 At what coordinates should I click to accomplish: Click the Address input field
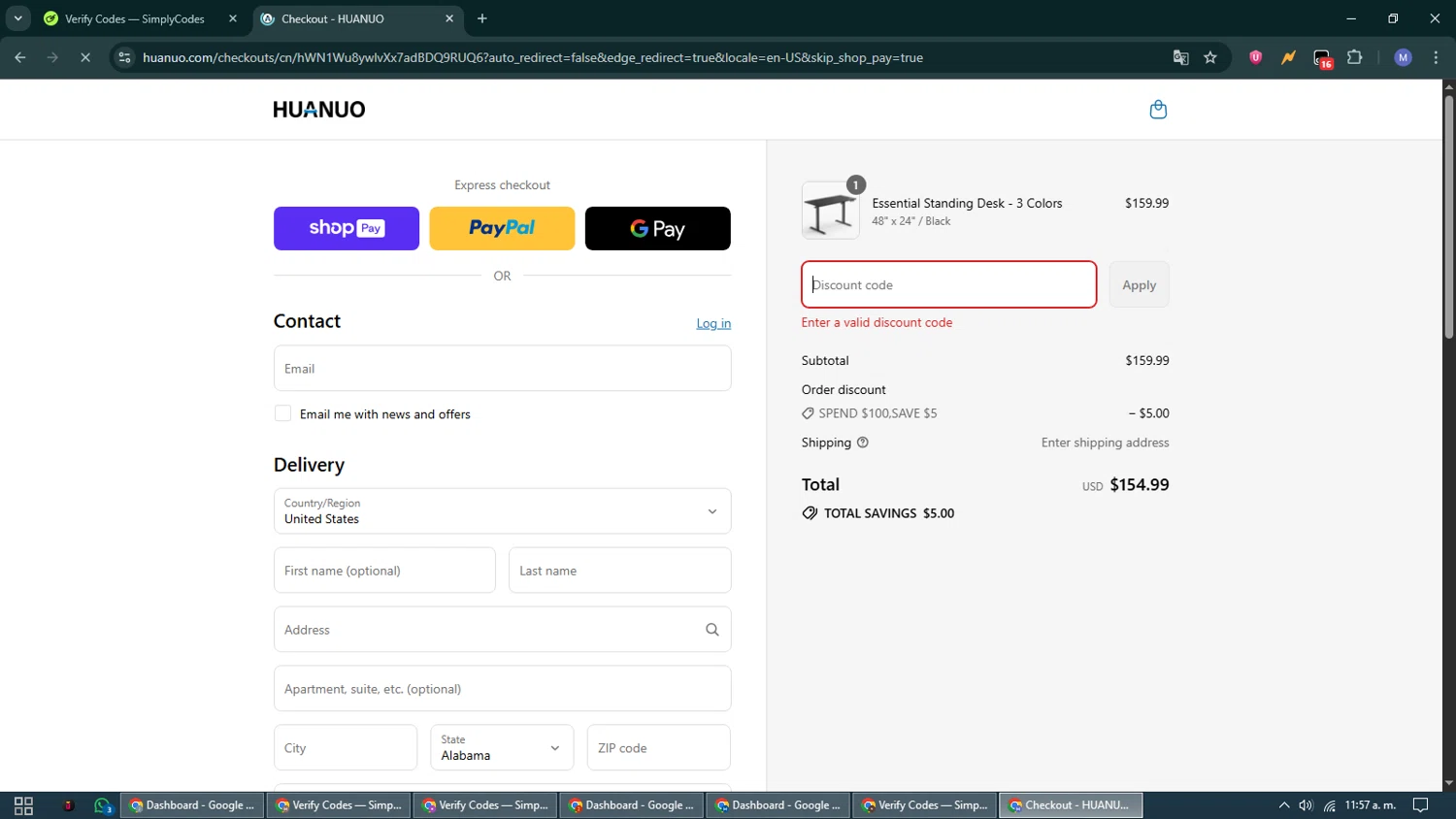pos(502,630)
